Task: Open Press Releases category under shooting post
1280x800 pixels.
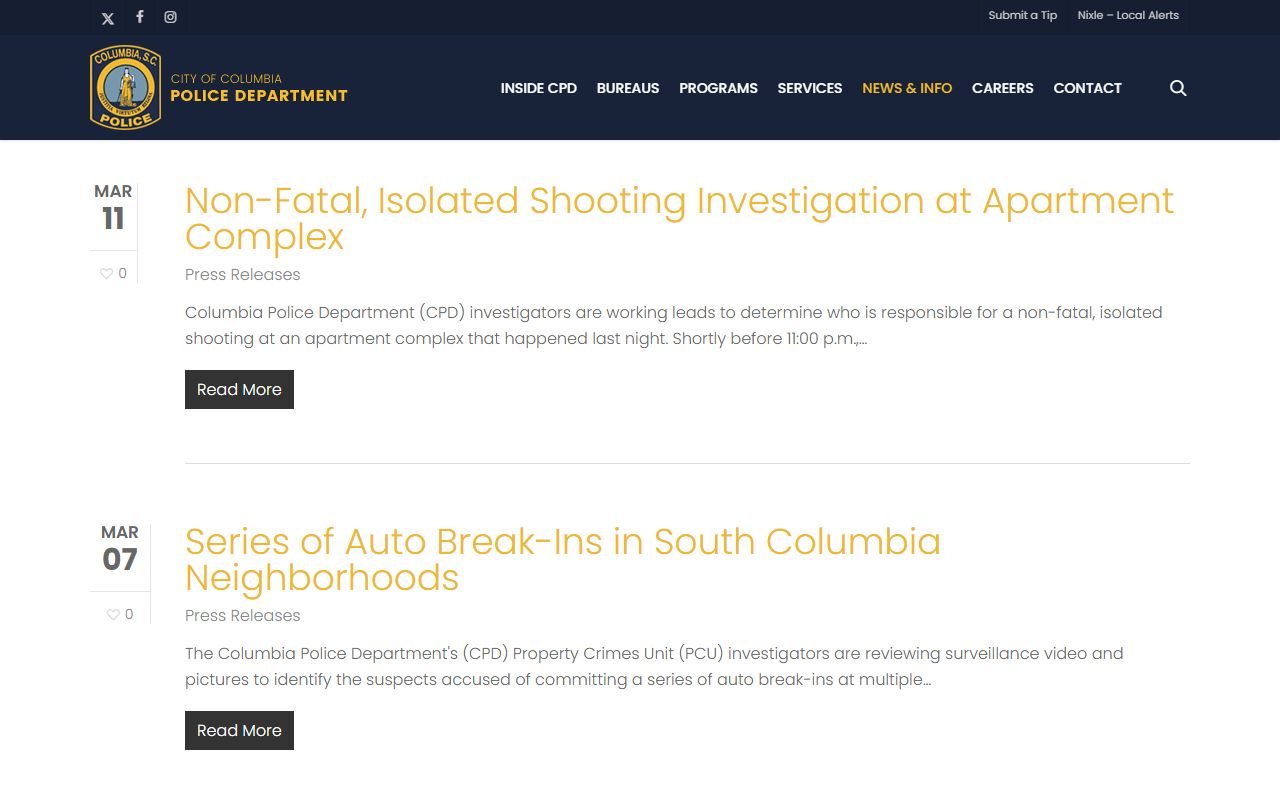Action: coord(243,274)
